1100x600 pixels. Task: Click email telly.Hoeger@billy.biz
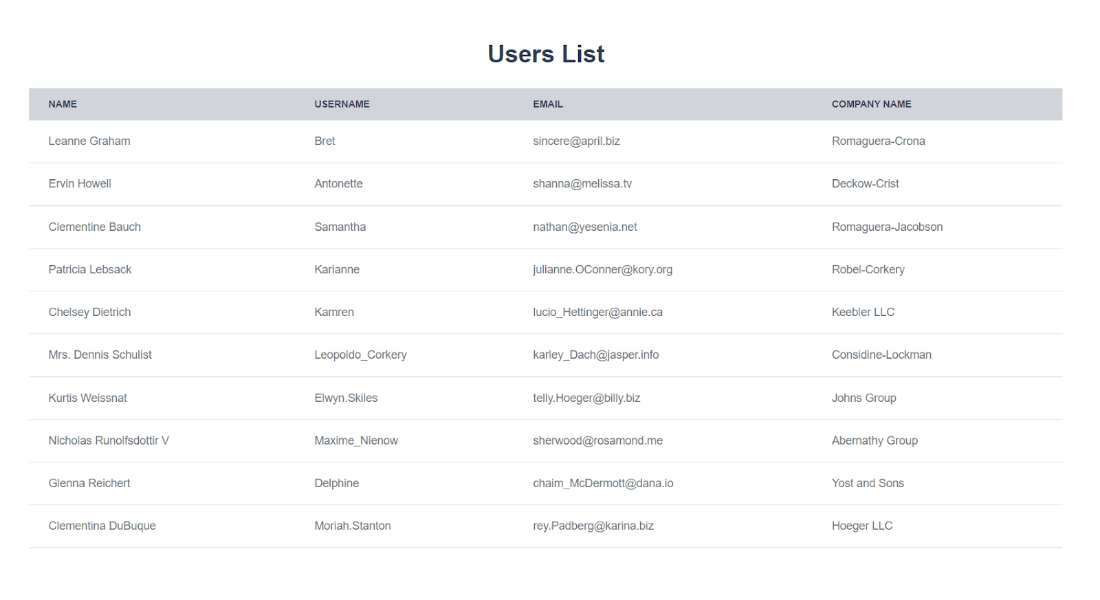[586, 398]
